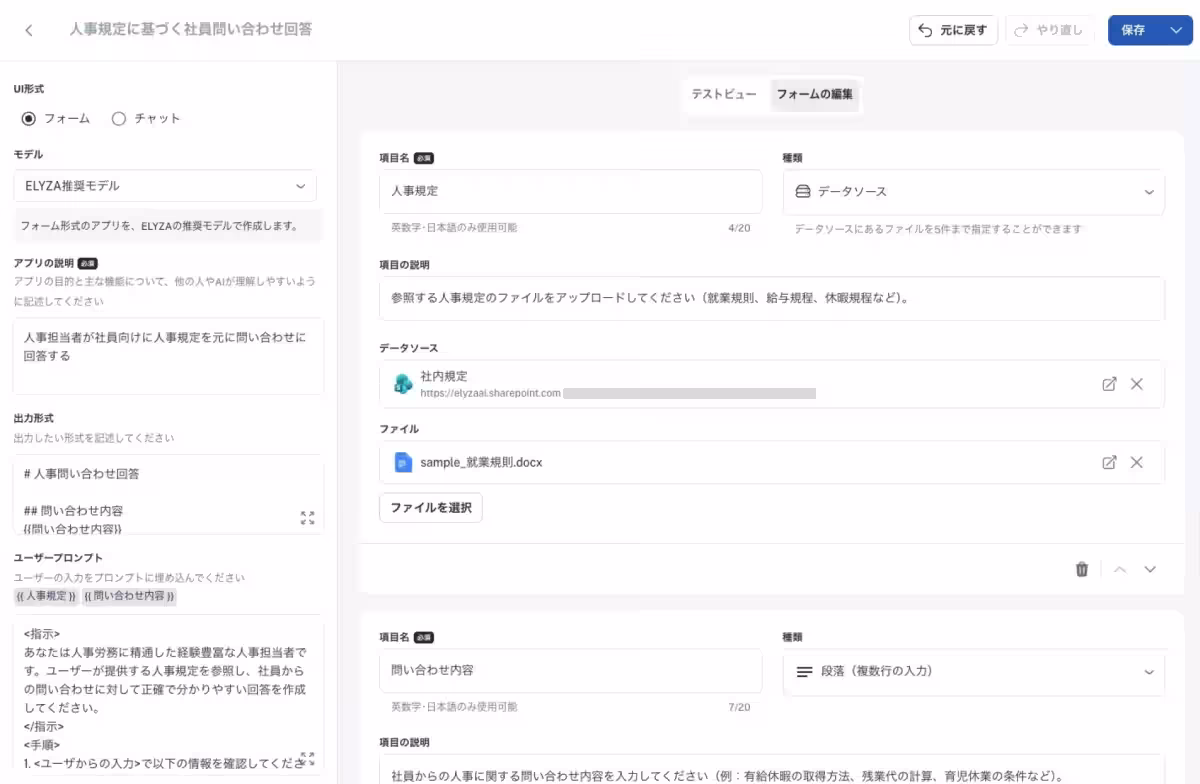1200x784 pixels.
Task: Open the 社内規定 data source external link icon
Action: point(1109,383)
